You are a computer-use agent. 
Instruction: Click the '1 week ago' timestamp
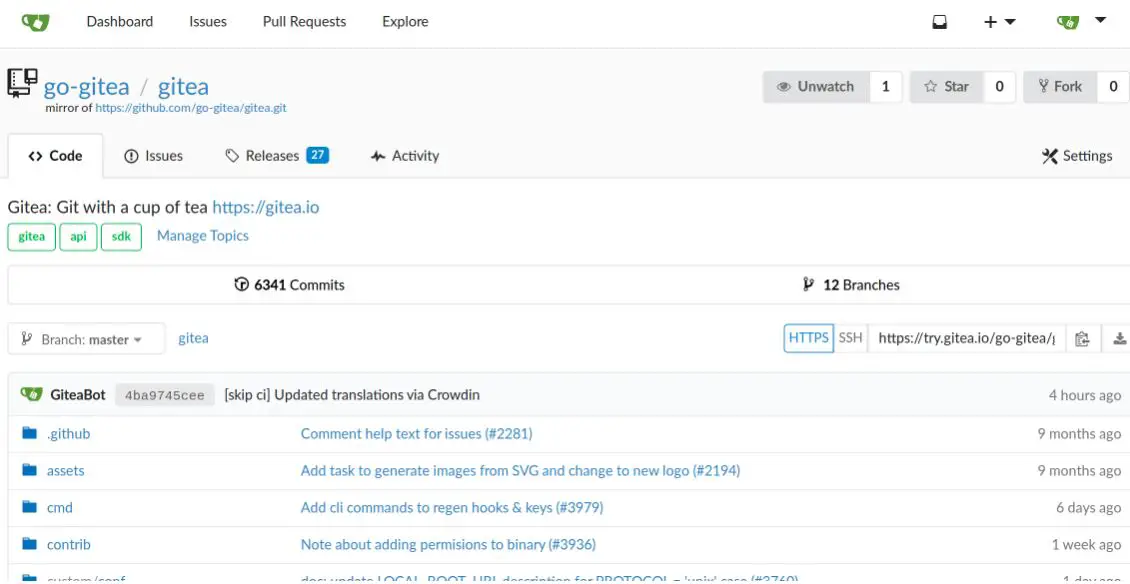coord(1086,544)
